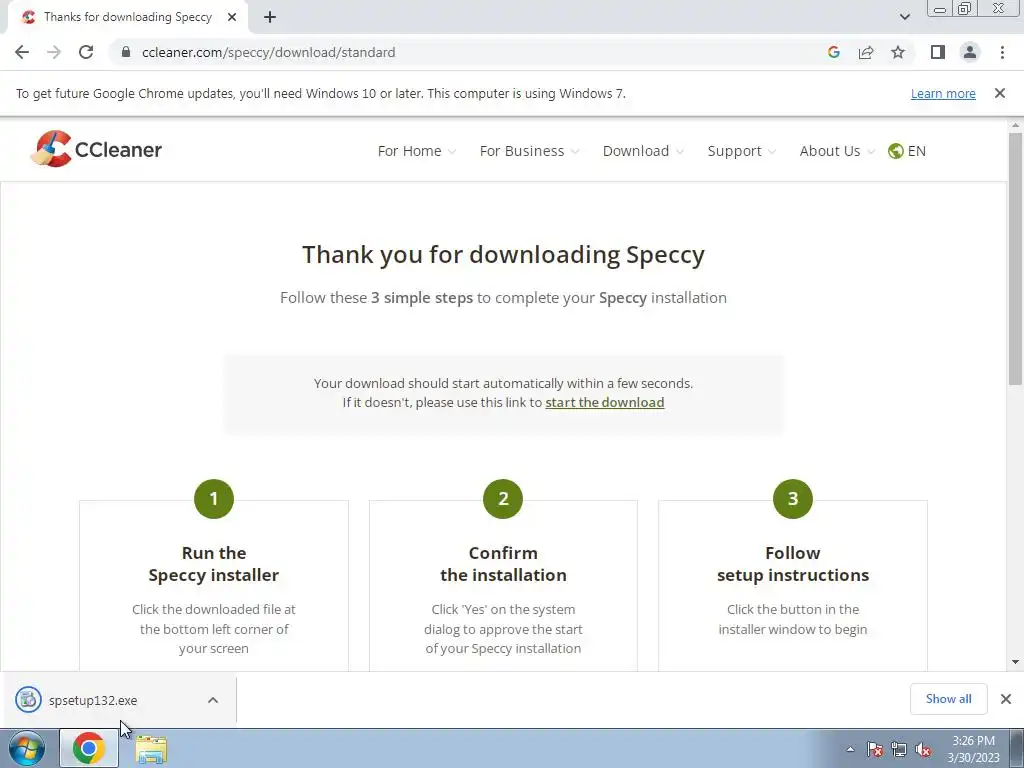Click the 'Thank you for downloading Speccy' heading

pos(503,254)
